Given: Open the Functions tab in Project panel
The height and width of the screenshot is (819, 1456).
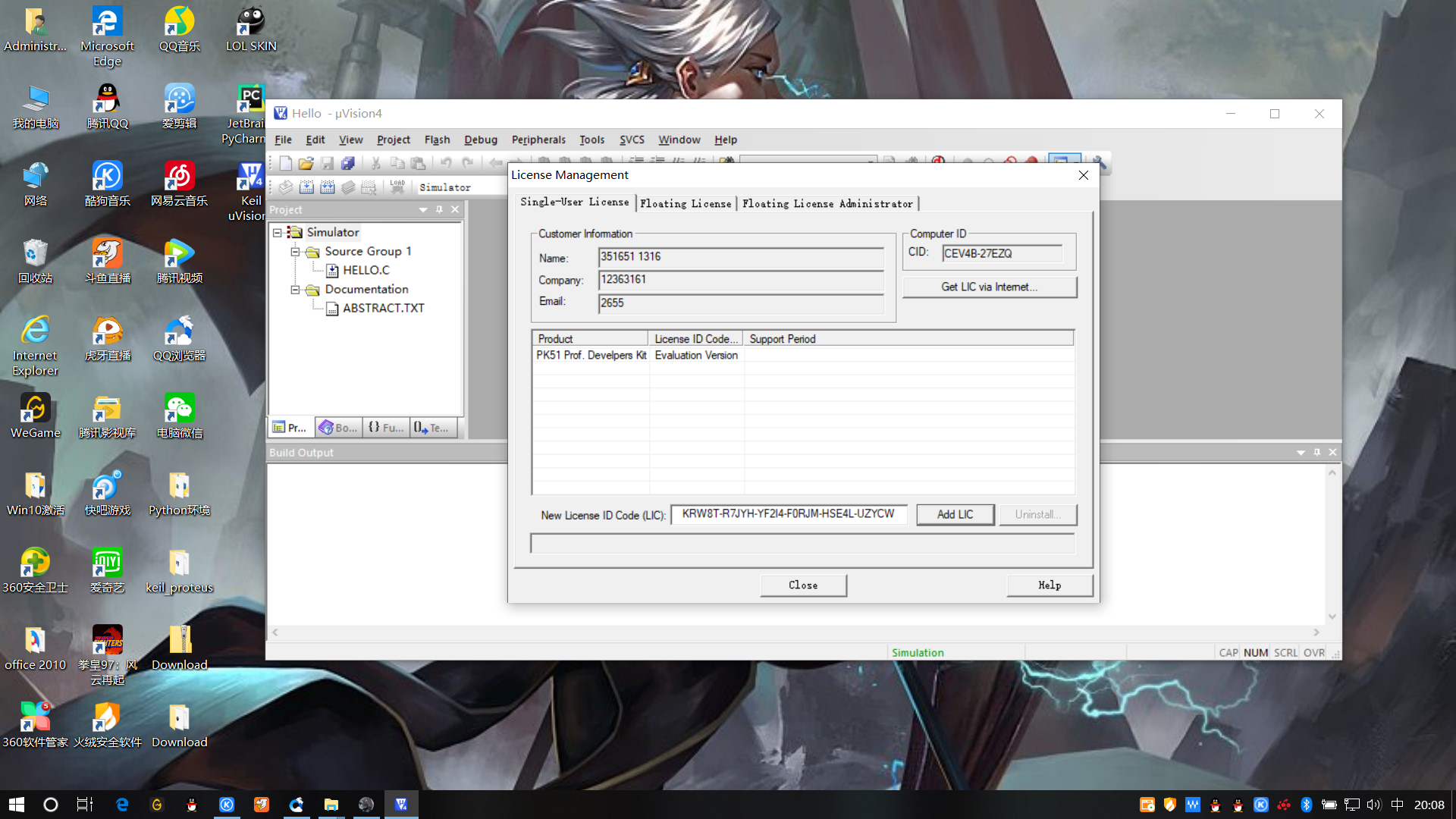Looking at the screenshot, I should pos(386,428).
